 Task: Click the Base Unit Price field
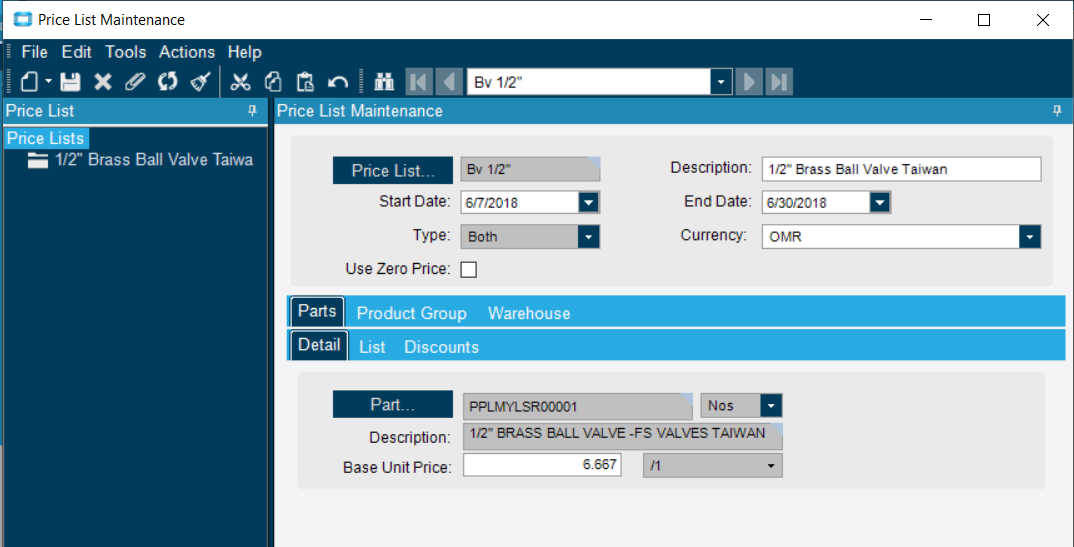click(542, 466)
